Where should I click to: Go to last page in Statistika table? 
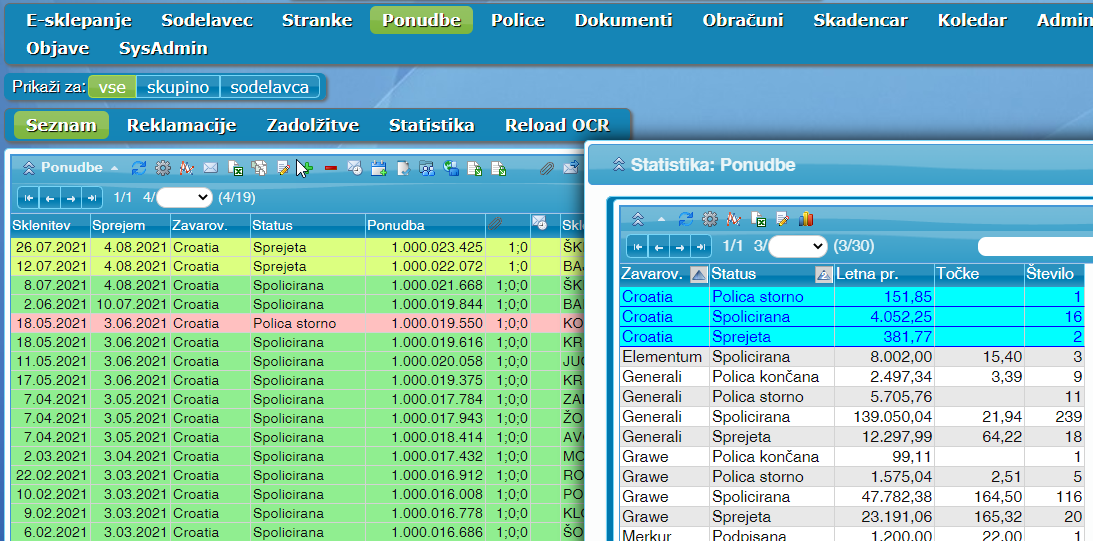click(x=701, y=246)
